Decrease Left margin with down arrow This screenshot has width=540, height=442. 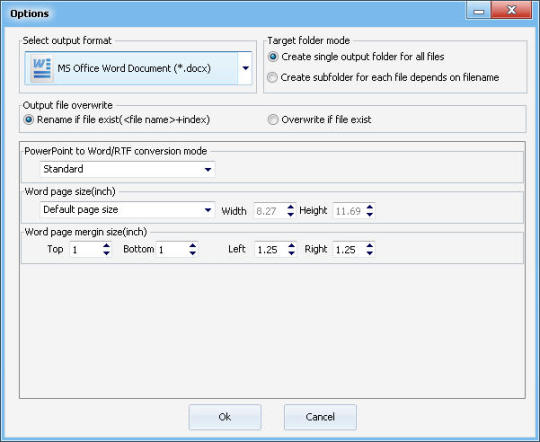tap(291, 253)
